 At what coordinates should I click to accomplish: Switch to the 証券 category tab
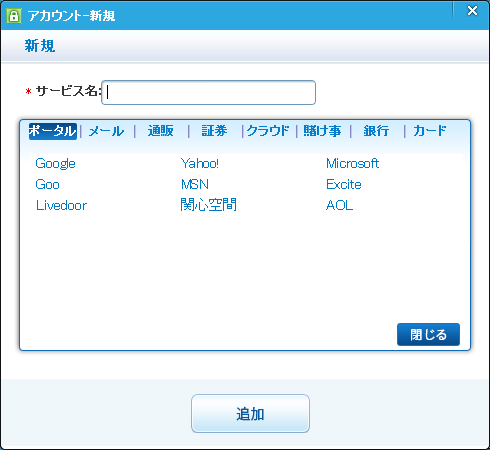[214, 131]
